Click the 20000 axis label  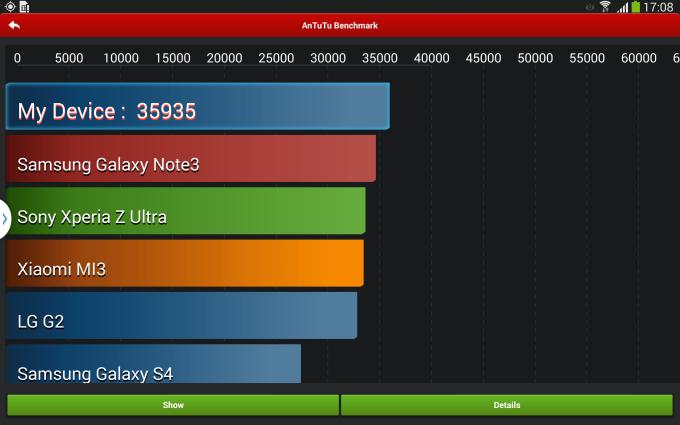tap(224, 58)
